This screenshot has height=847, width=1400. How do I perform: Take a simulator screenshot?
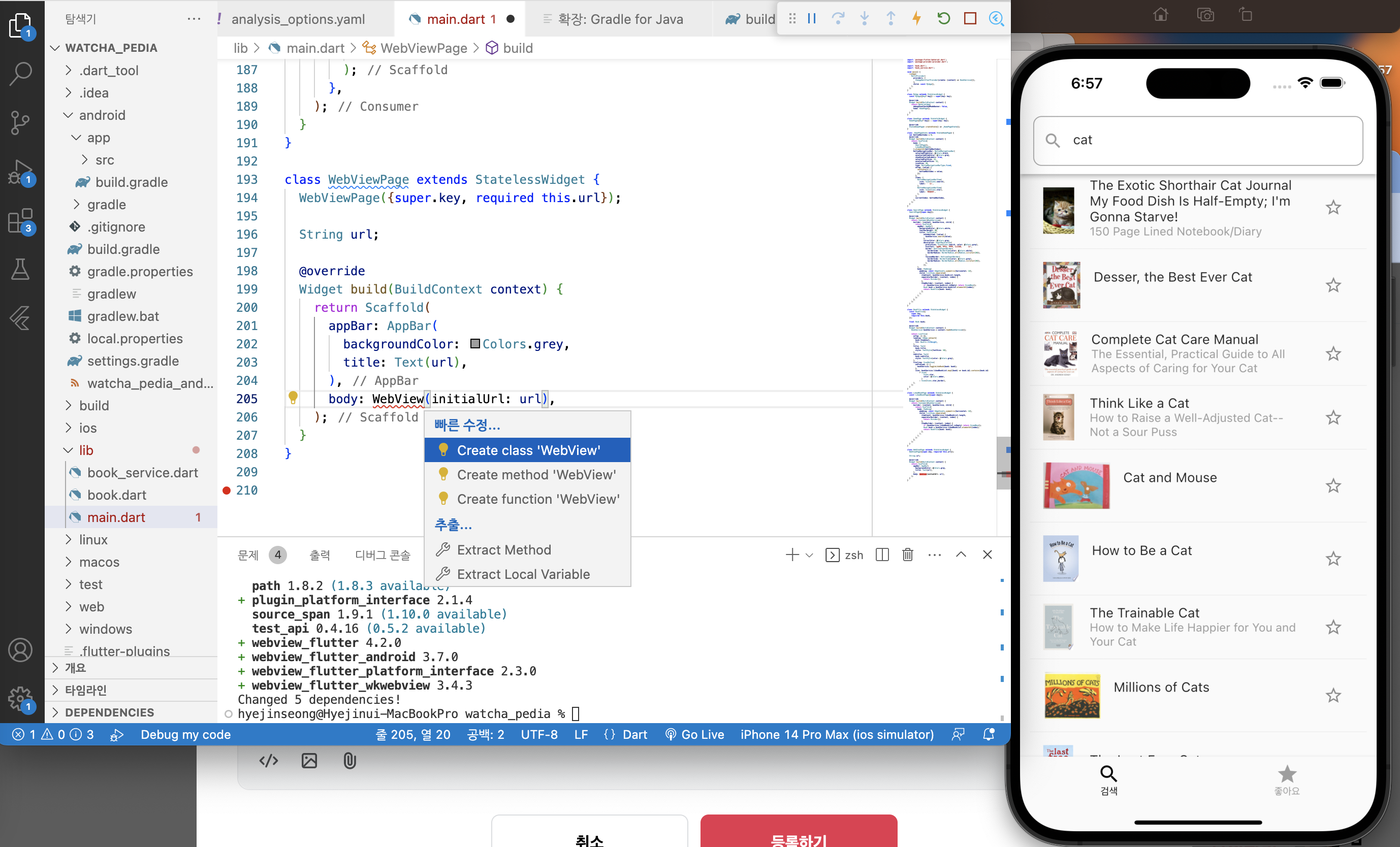(x=1205, y=15)
